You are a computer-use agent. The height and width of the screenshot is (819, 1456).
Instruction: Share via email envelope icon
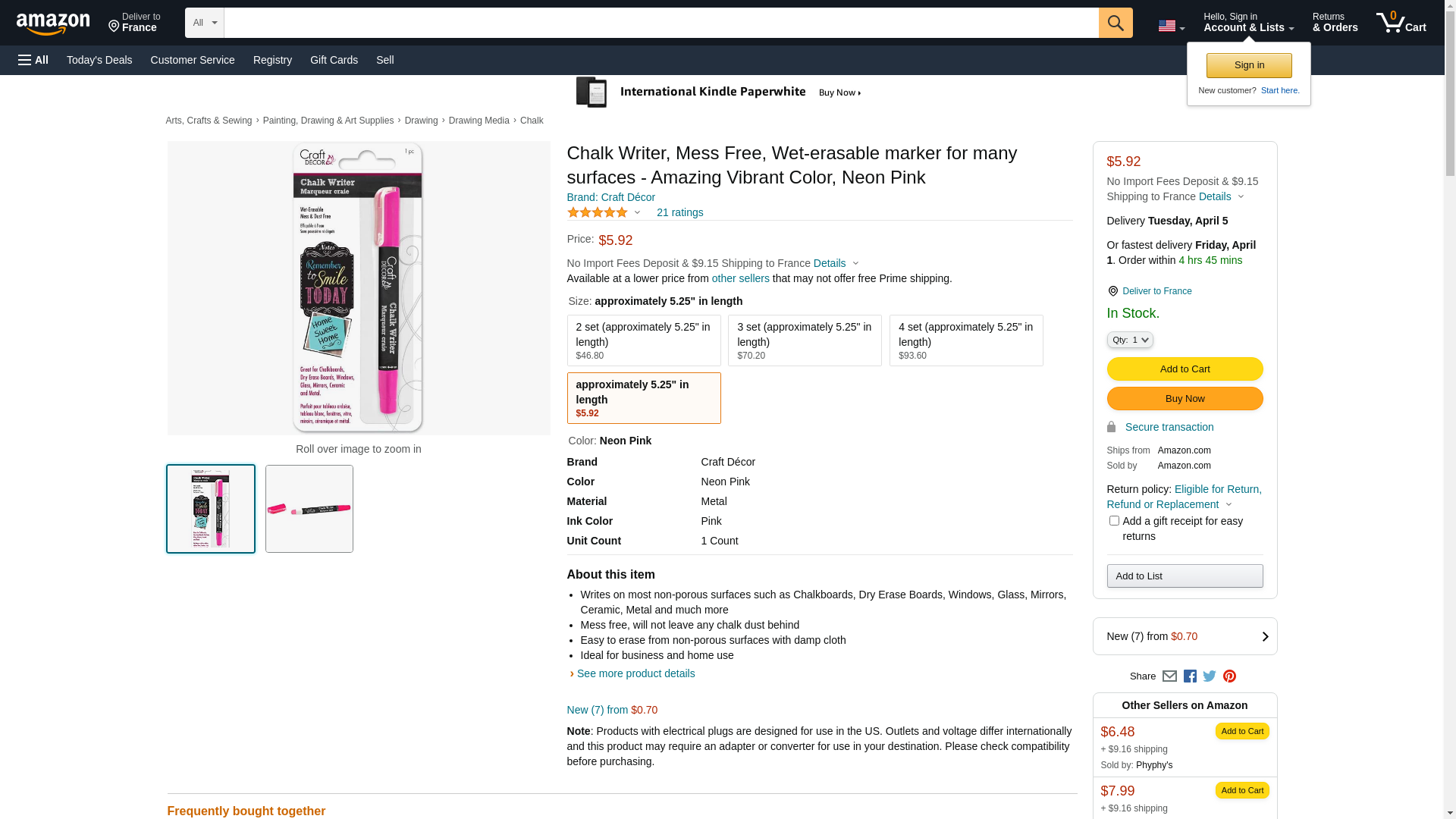[x=1169, y=676]
